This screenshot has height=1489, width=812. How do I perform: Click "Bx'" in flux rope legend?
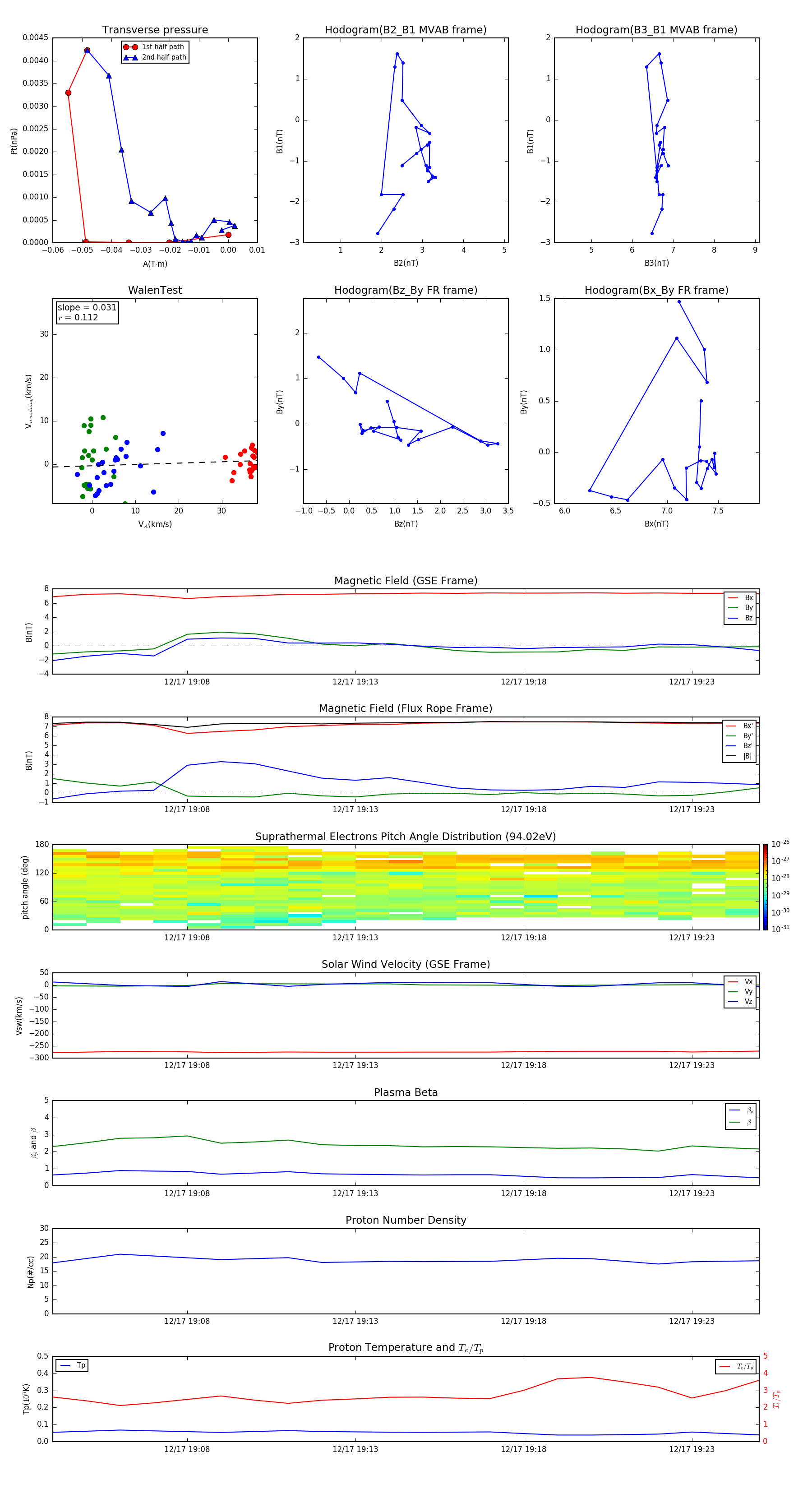point(740,726)
